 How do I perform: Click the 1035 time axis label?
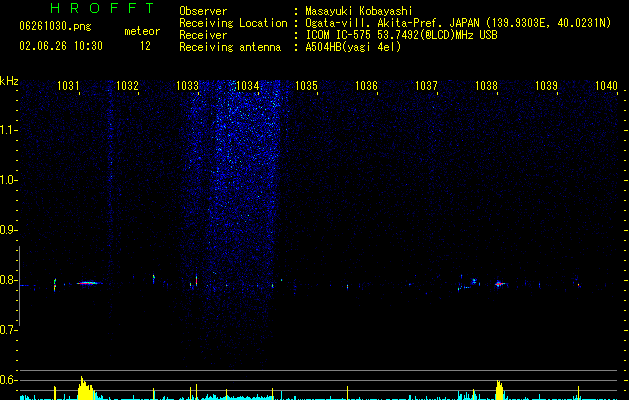306,85
